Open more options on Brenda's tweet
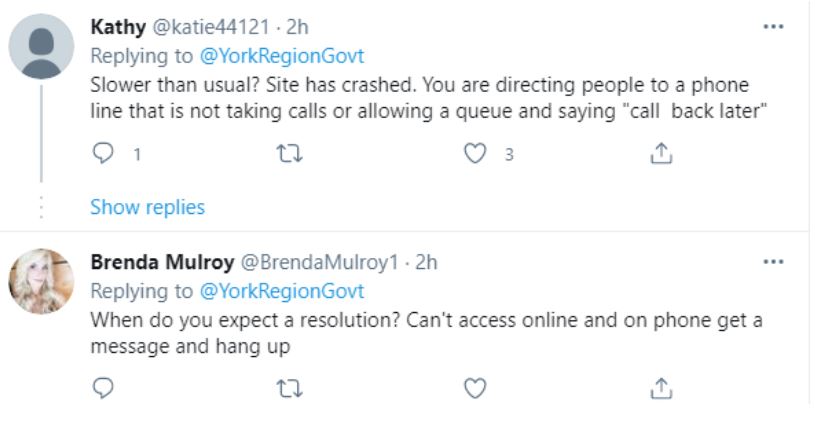815x427 pixels. 773,262
